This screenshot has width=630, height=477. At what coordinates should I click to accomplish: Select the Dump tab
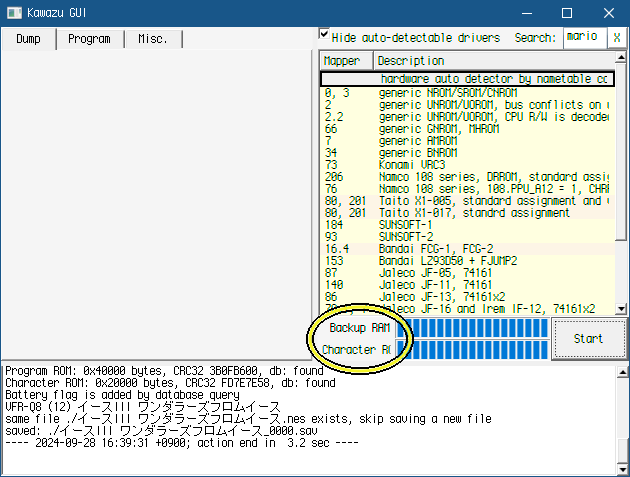coord(28,39)
